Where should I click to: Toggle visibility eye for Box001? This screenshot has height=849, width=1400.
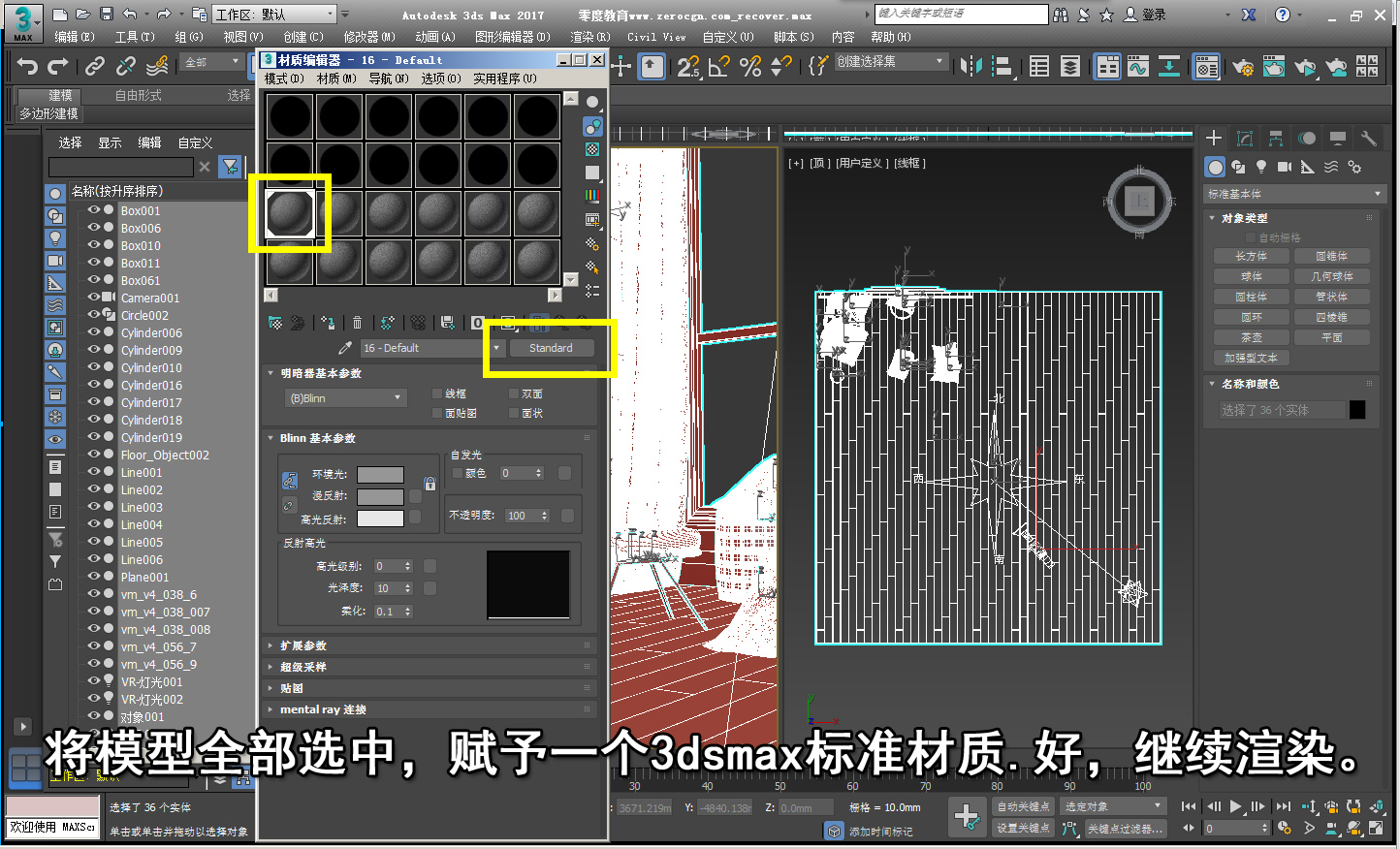94,210
